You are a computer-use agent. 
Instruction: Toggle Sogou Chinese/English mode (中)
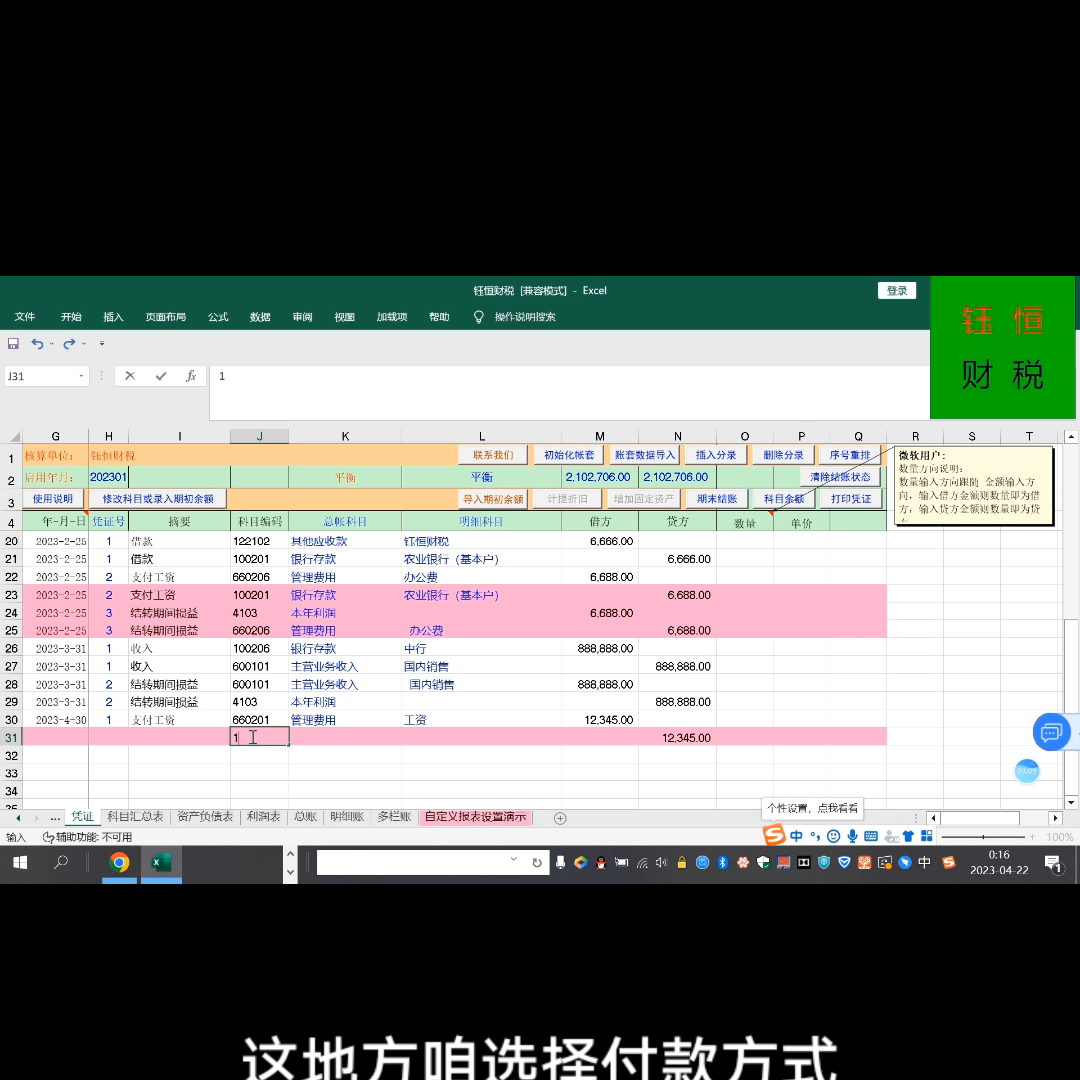click(x=796, y=836)
